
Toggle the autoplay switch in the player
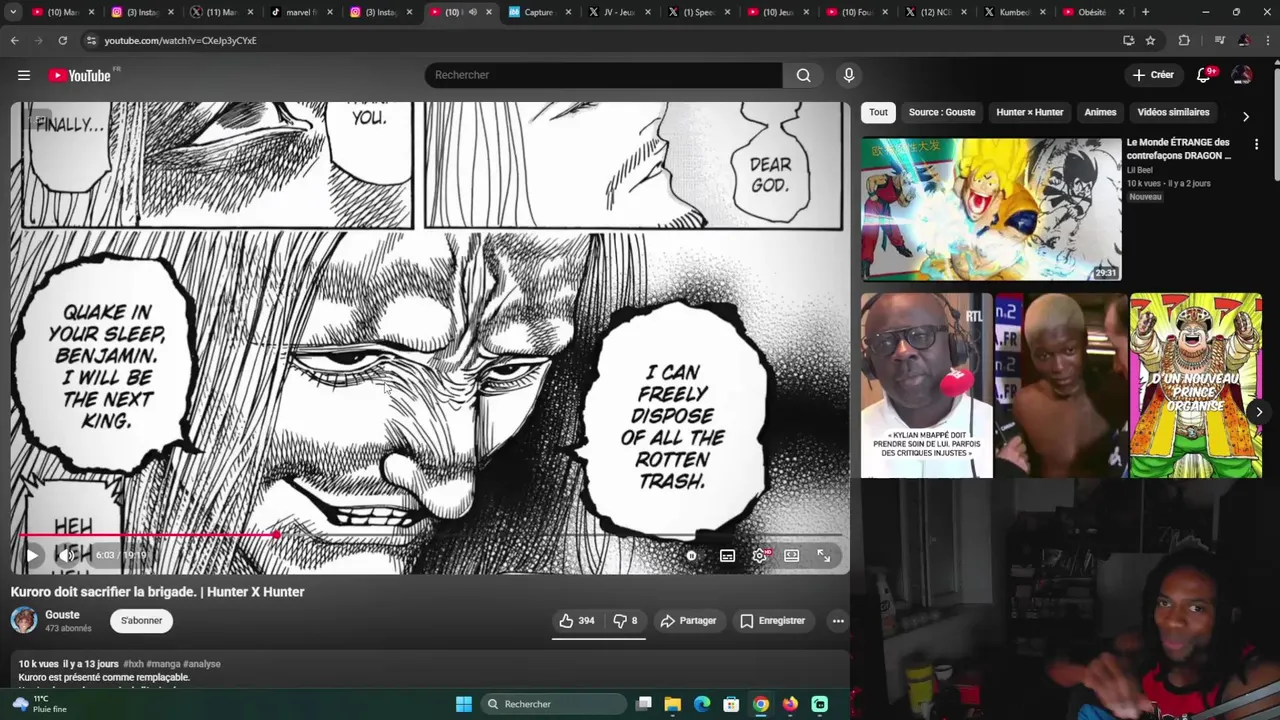tap(691, 555)
